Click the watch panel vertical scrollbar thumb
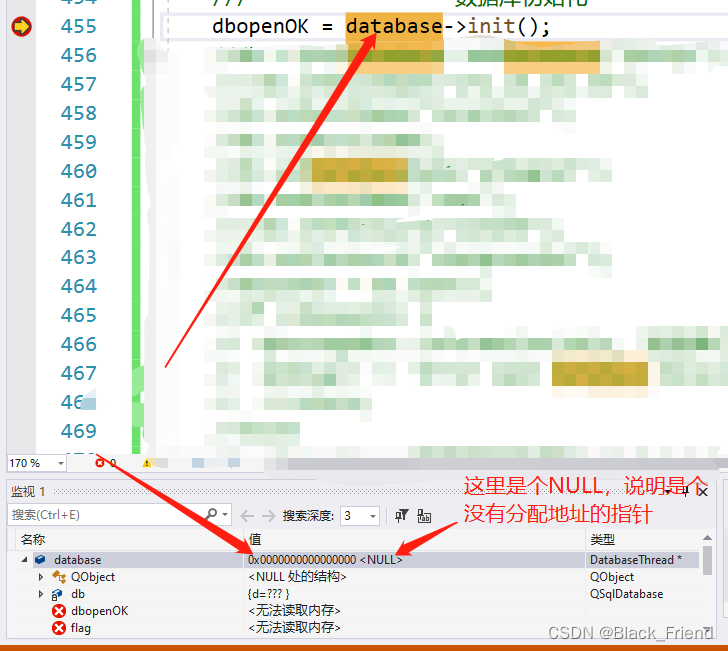 coord(707,560)
